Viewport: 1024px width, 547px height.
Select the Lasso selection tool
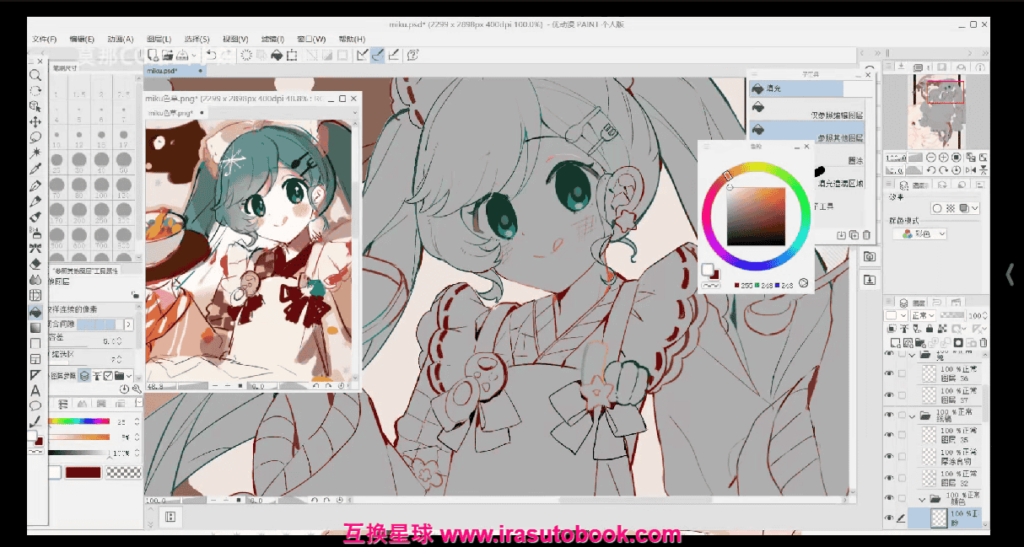pyautogui.click(x=36, y=137)
